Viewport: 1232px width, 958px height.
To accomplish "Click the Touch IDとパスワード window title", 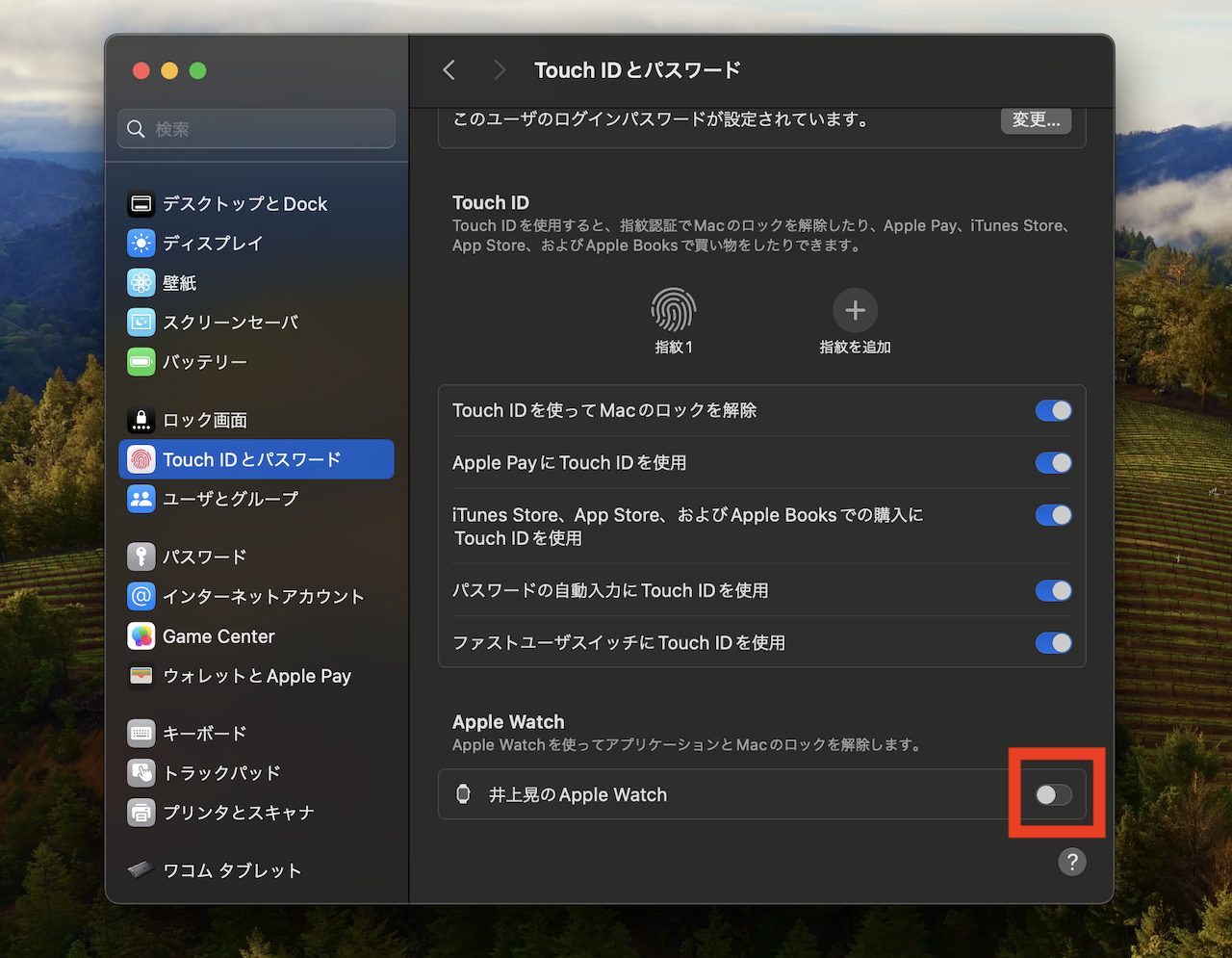I will [x=637, y=70].
